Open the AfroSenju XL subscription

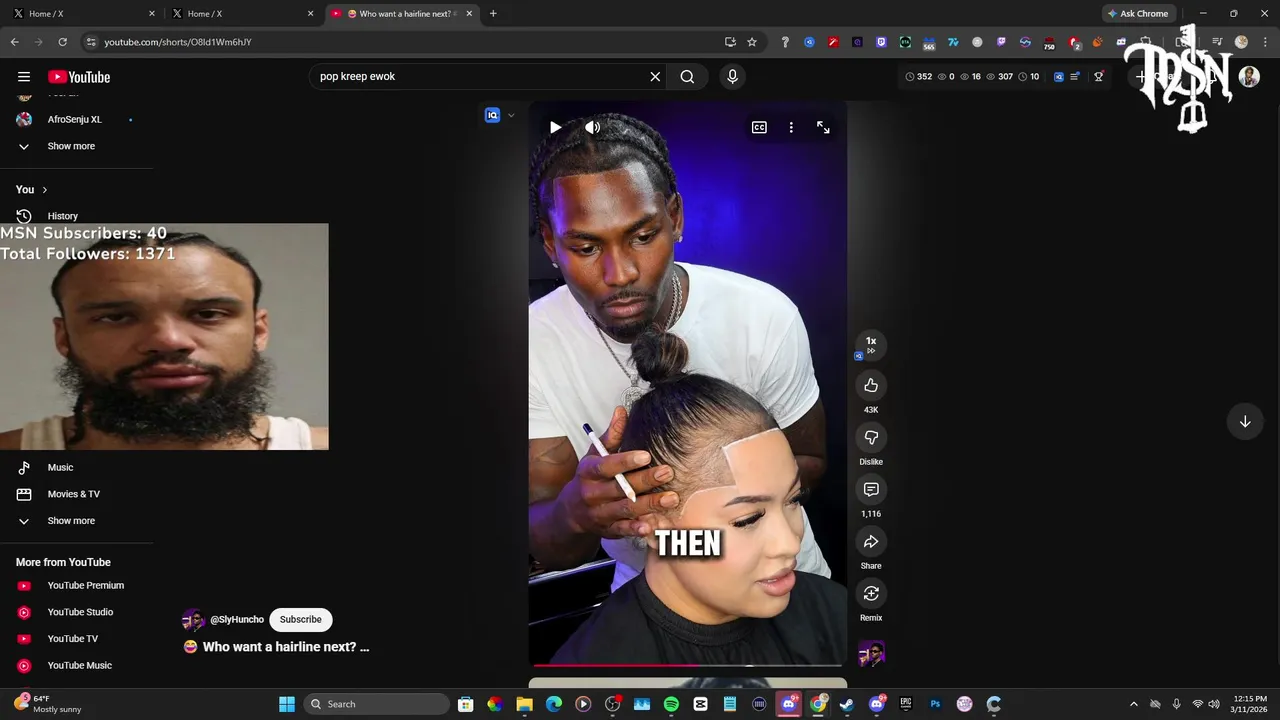(x=75, y=119)
